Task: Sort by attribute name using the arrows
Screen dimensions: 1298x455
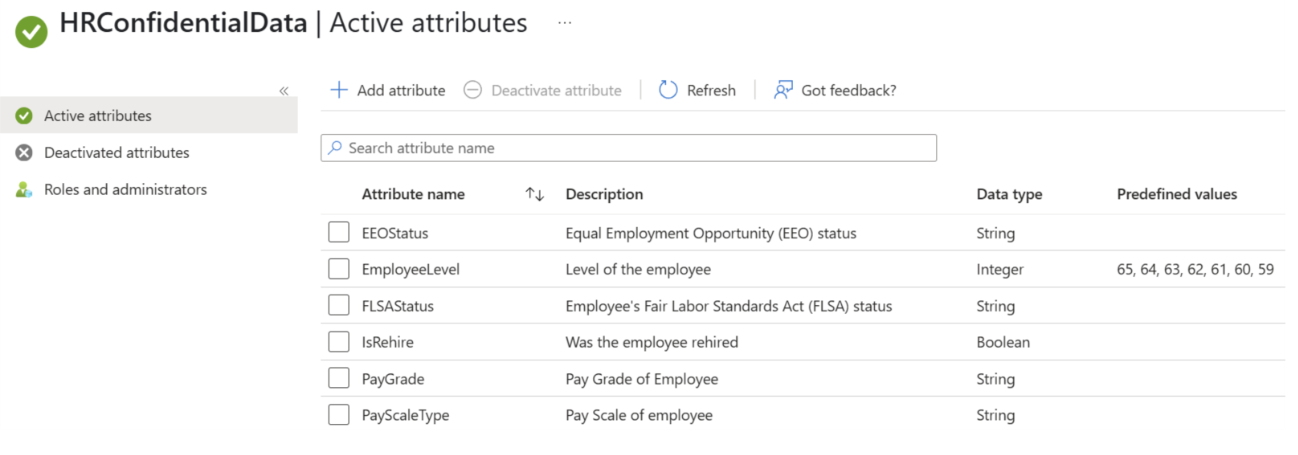Action: click(534, 194)
